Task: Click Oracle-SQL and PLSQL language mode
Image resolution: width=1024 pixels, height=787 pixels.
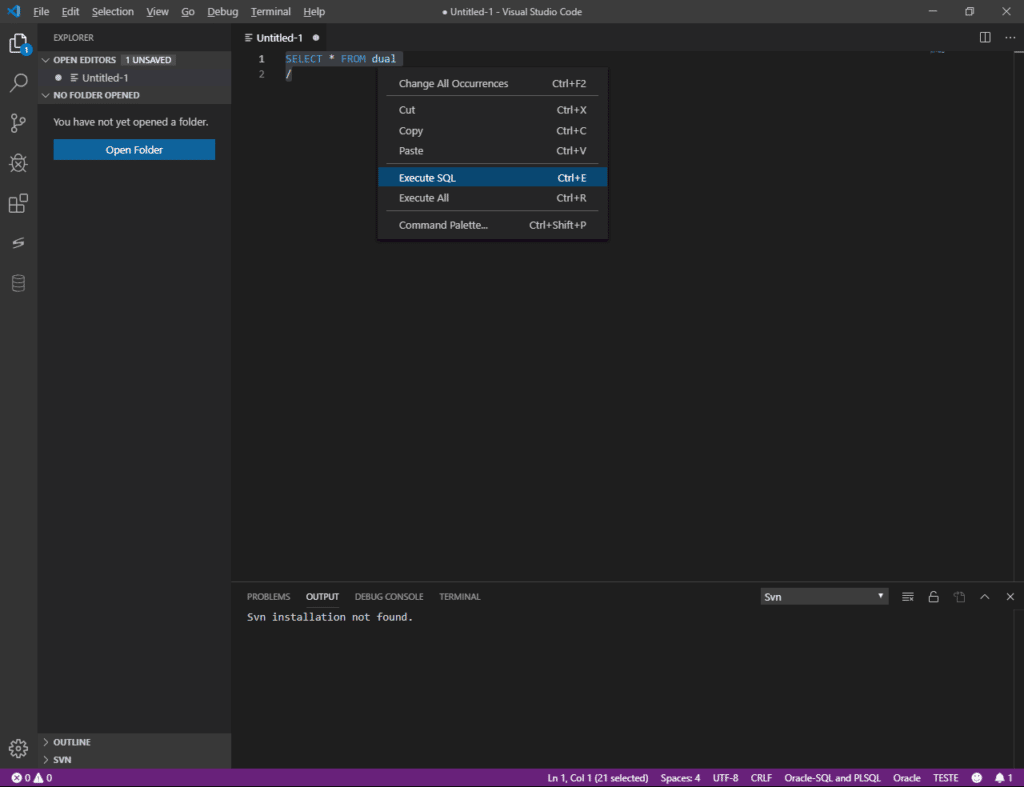Action: point(832,778)
